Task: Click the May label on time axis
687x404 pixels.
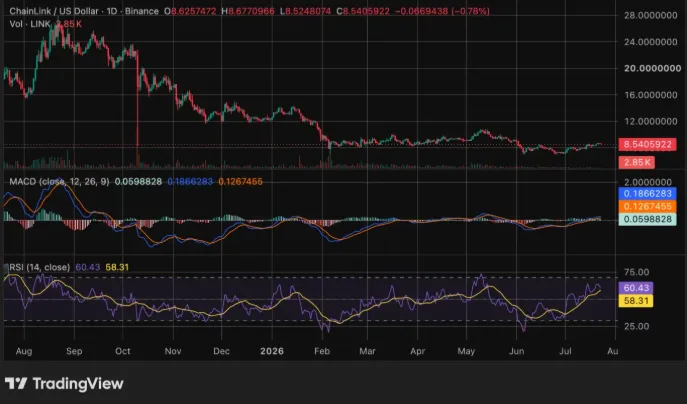Action: coord(466,351)
